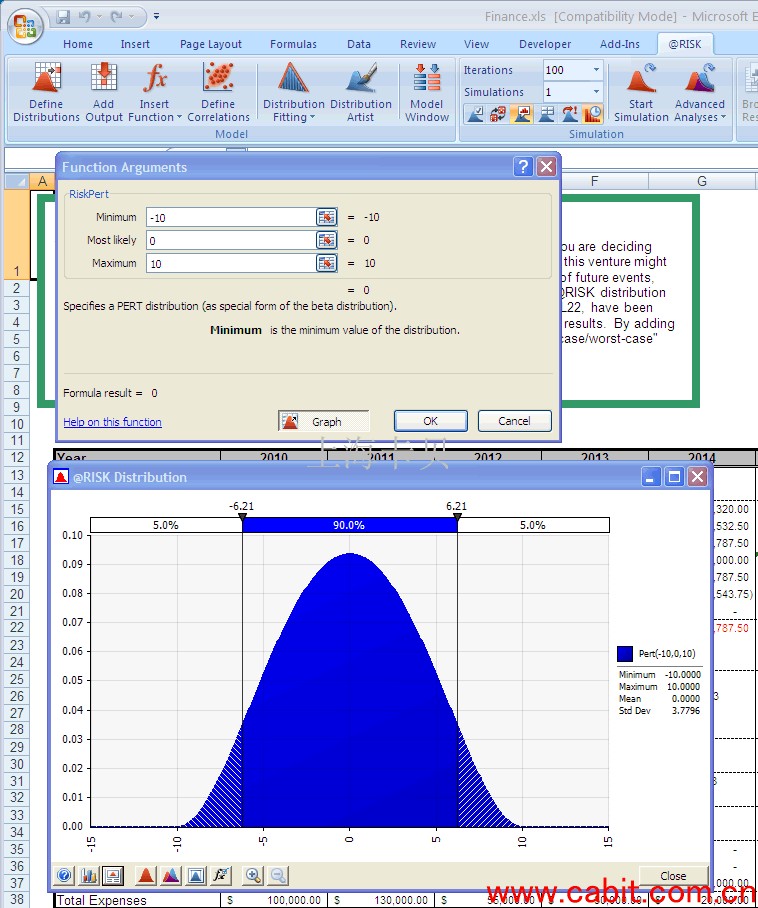Image resolution: width=758 pixels, height=908 pixels.
Task: Click OK in Function Arguments dialog
Action: click(430, 421)
